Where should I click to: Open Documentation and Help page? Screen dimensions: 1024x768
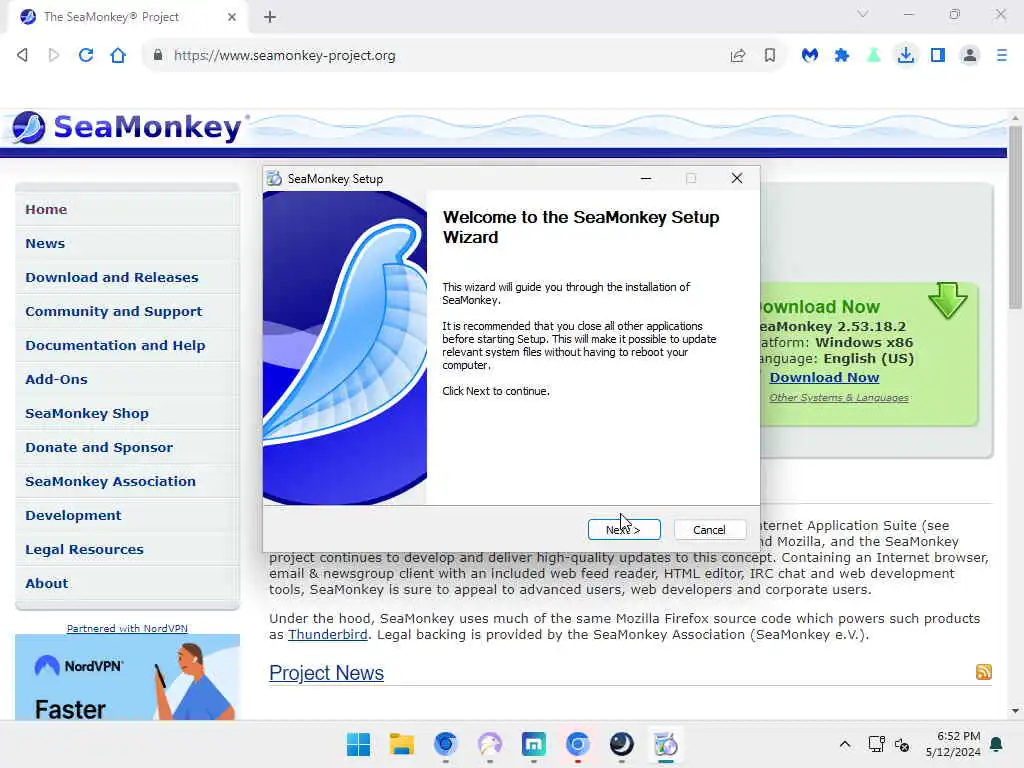click(115, 345)
